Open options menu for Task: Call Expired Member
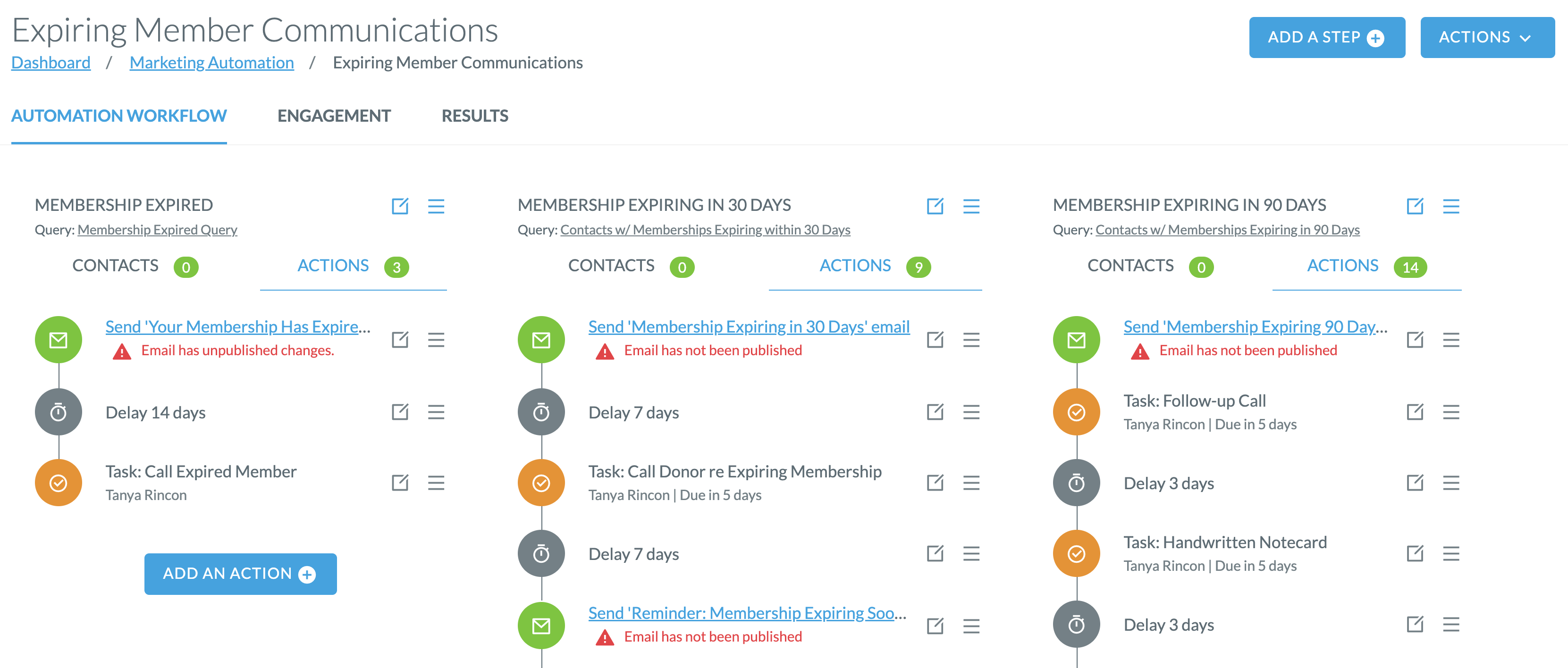Viewport: 1568px width, 668px height. [437, 483]
